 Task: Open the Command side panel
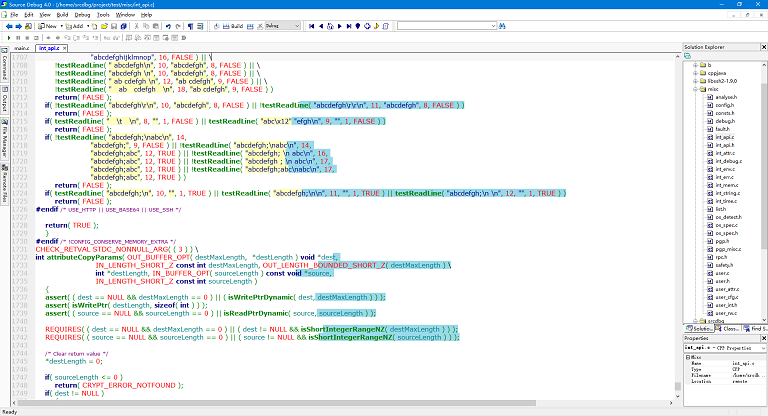(5, 68)
